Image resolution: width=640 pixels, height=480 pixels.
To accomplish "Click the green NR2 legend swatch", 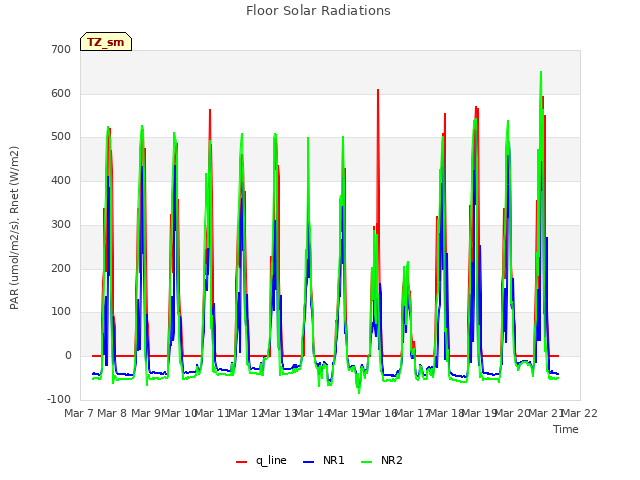I will click(x=367, y=462).
